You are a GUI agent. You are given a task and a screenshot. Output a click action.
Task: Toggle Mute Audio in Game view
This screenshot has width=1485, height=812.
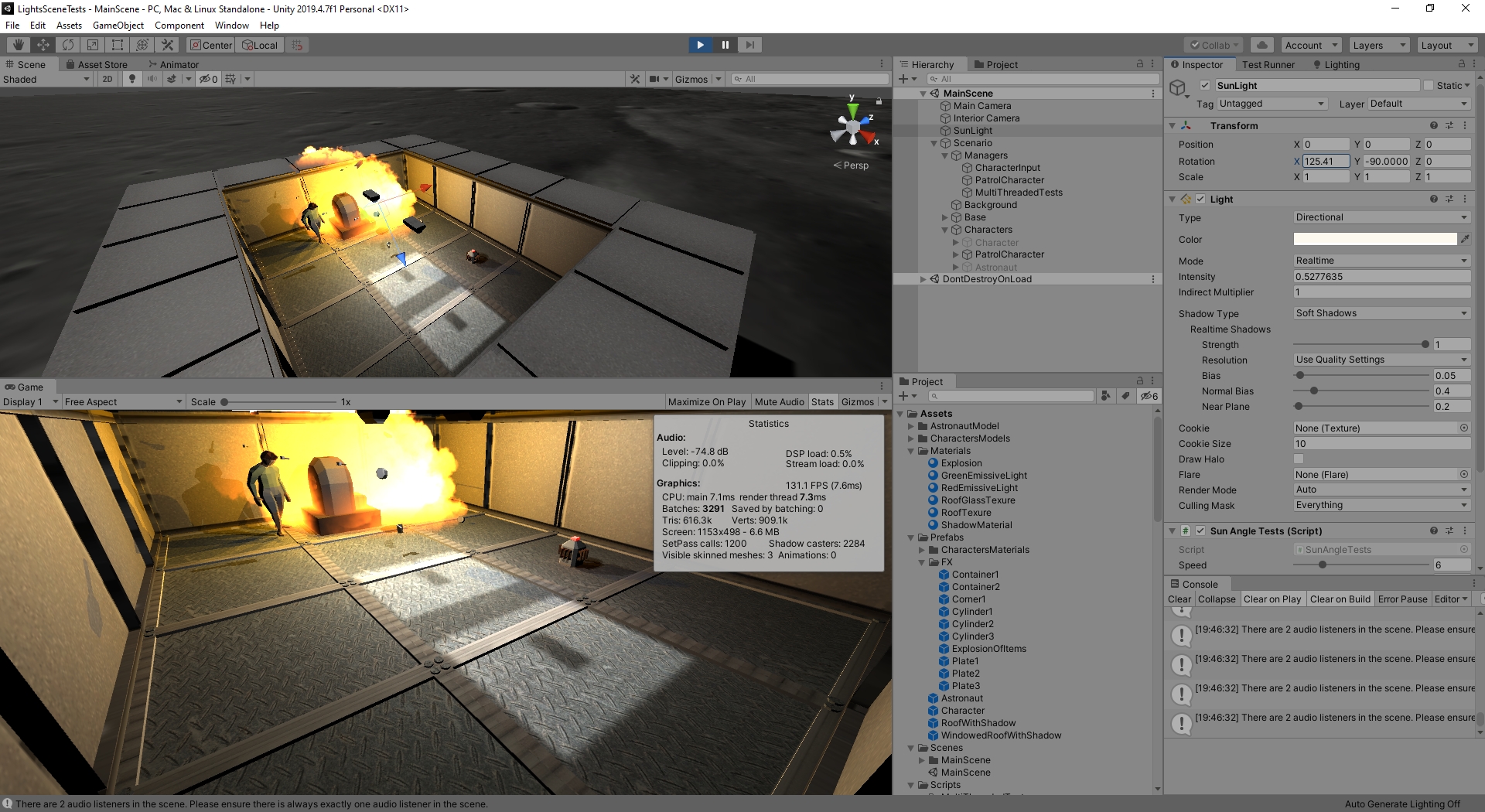pyautogui.click(x=780, y=401)
